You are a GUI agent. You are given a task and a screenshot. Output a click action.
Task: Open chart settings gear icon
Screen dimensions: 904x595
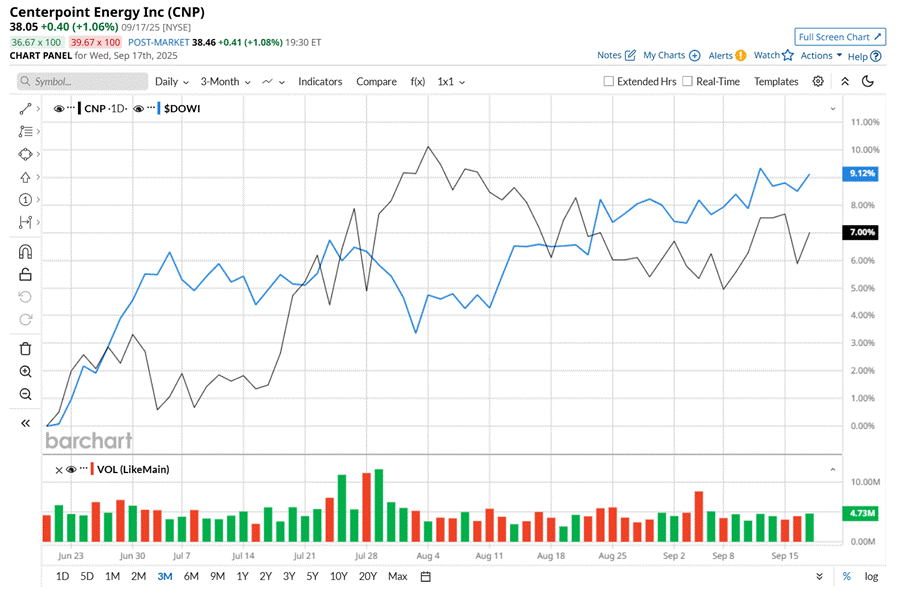coord(818,81)
